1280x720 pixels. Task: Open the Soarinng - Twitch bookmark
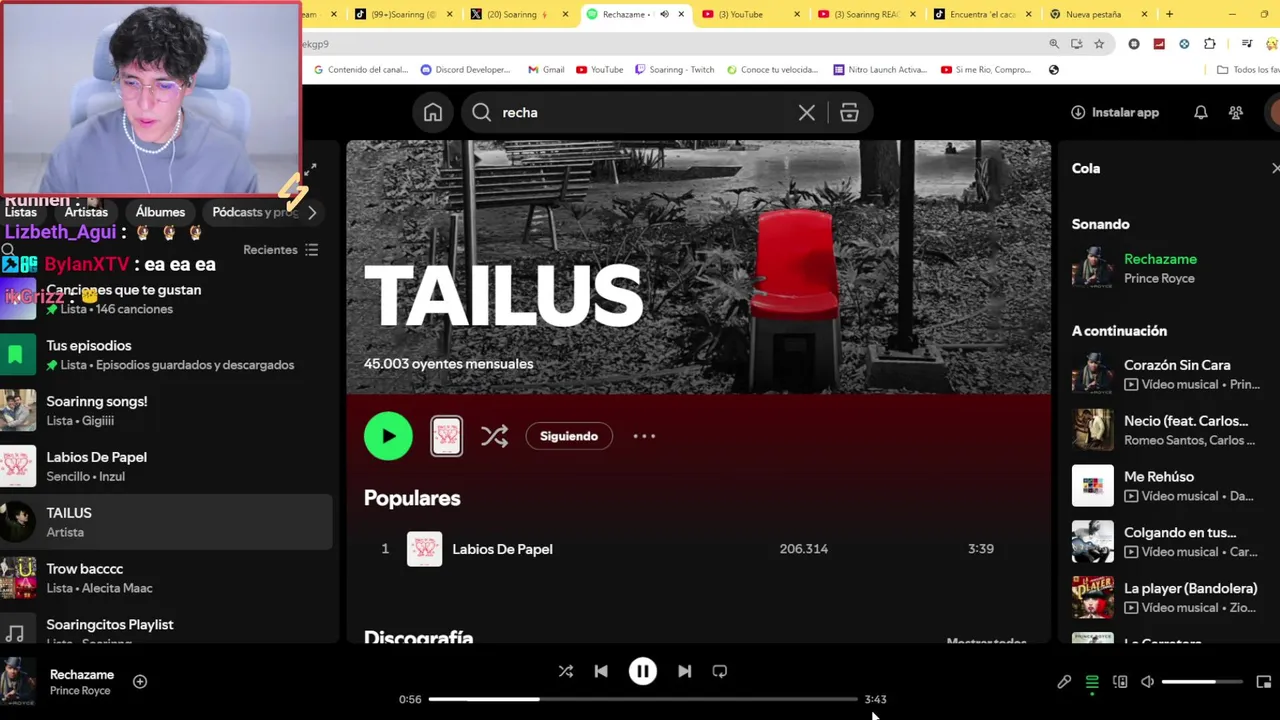click(x=675, y=70)
